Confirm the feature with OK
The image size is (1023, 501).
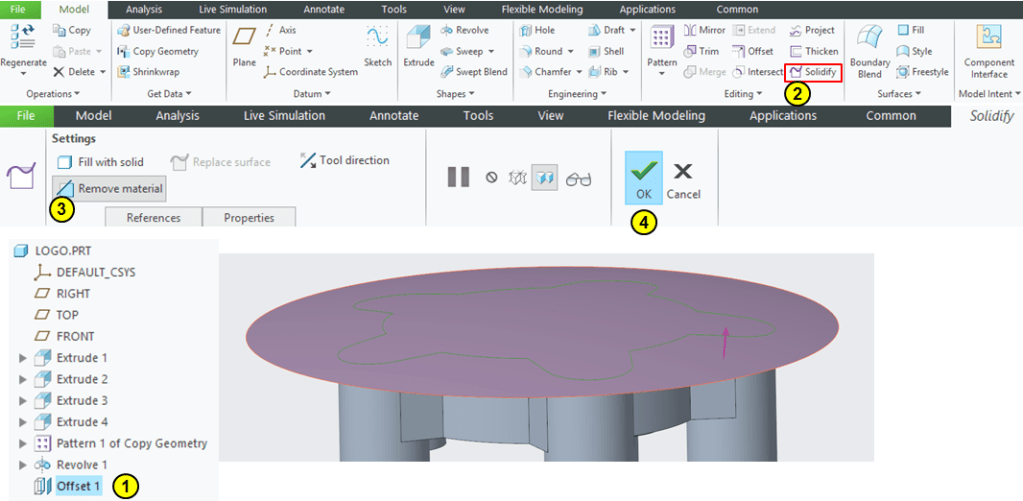coord(643,178)
